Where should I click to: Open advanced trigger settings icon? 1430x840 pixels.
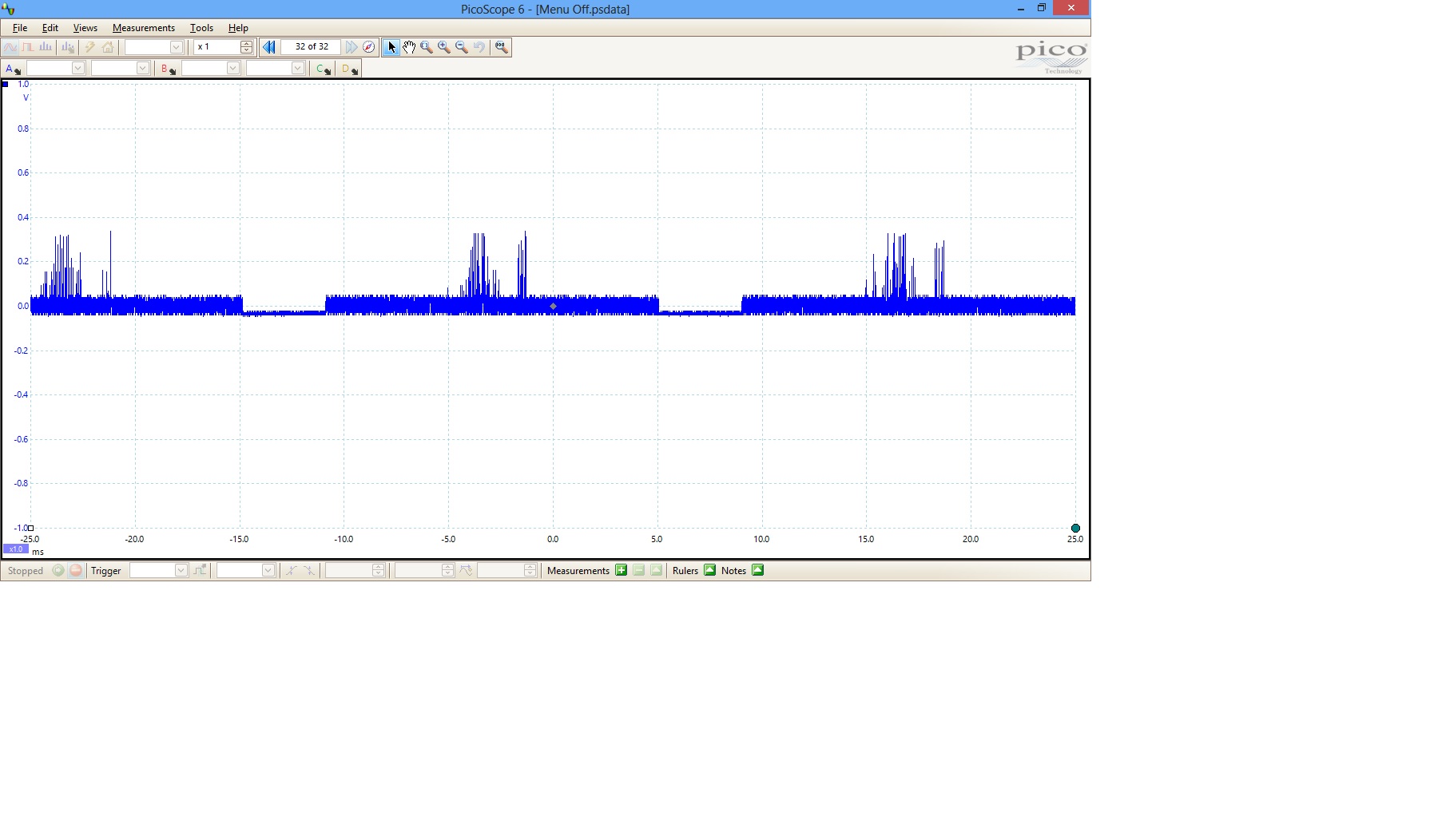point(201,570)
